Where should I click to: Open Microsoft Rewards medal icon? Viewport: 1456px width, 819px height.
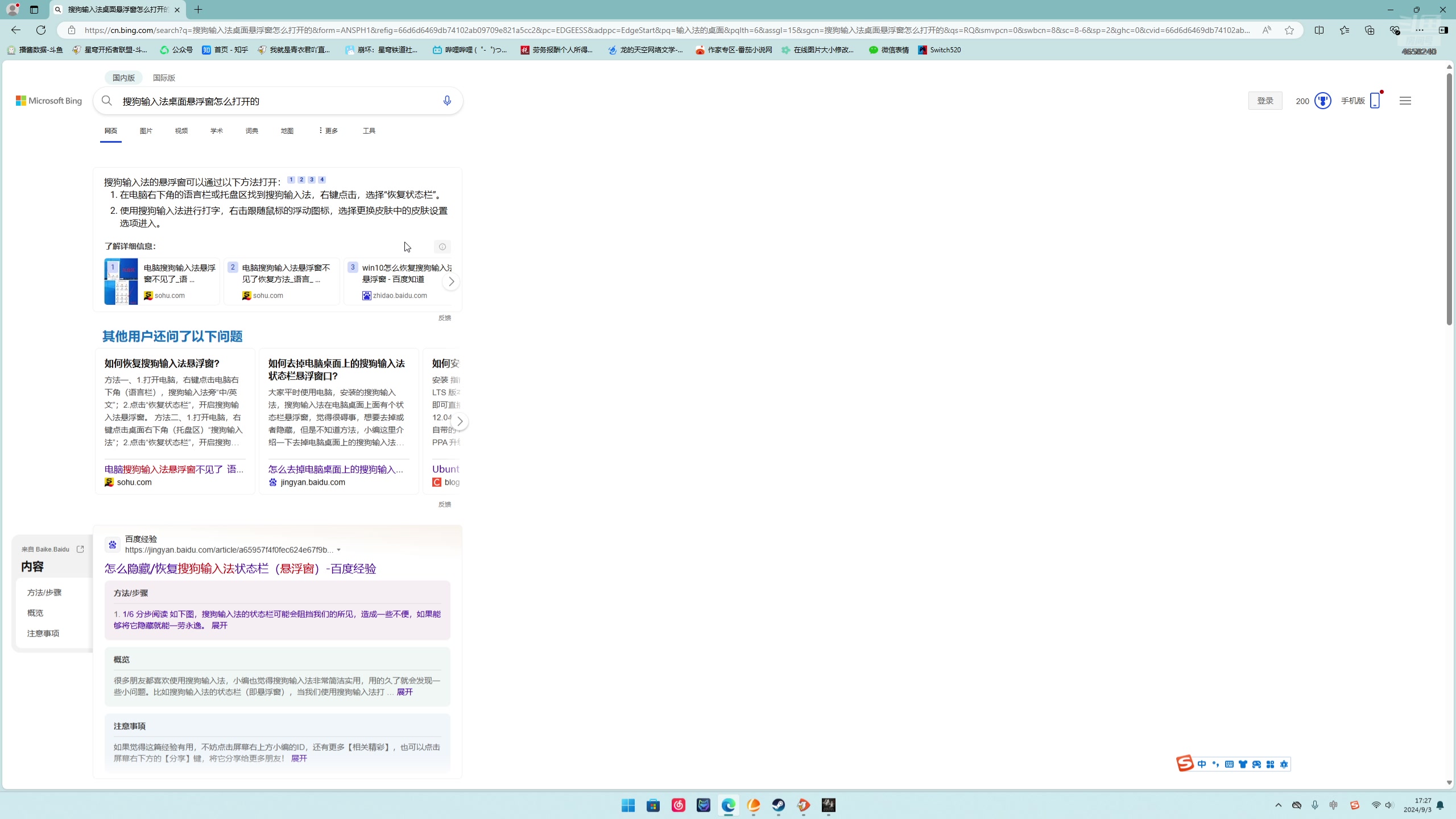pyautogui.click(x=1323, y=101)
